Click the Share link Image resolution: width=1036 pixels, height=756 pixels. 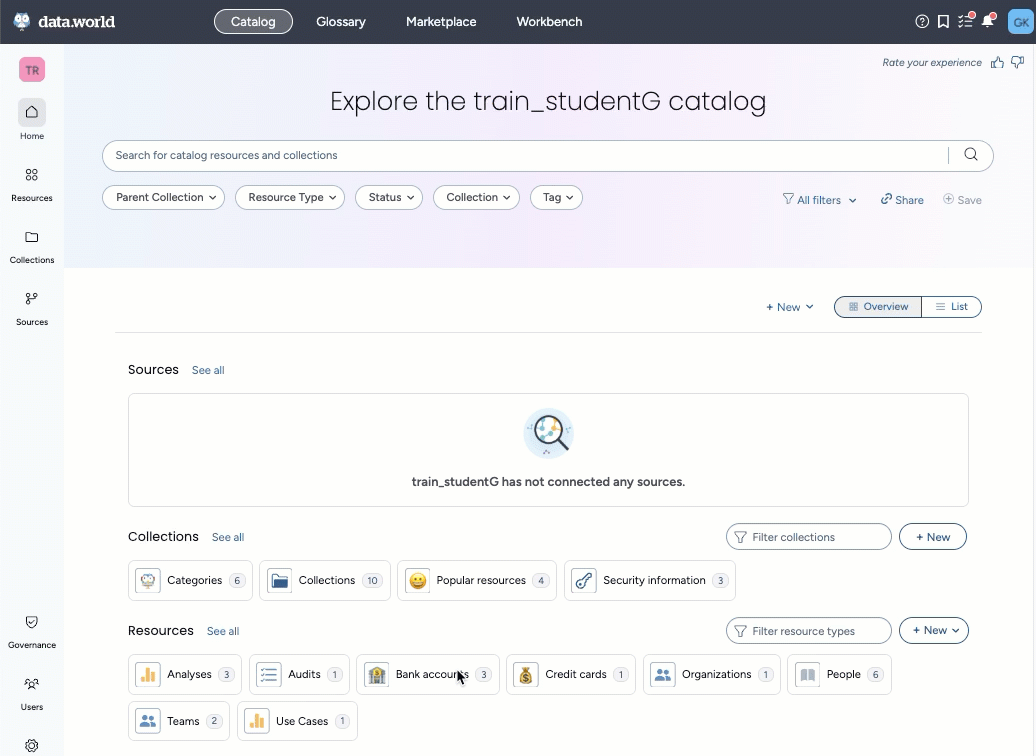pos(902,200)
